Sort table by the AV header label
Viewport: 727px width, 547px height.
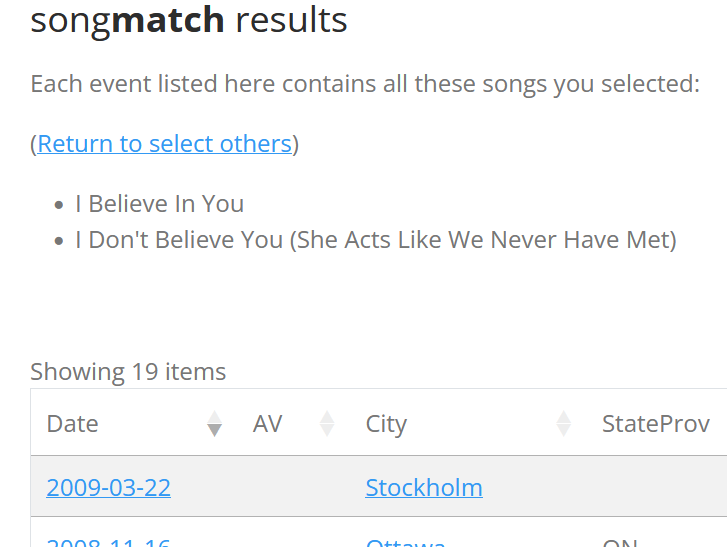268,424
